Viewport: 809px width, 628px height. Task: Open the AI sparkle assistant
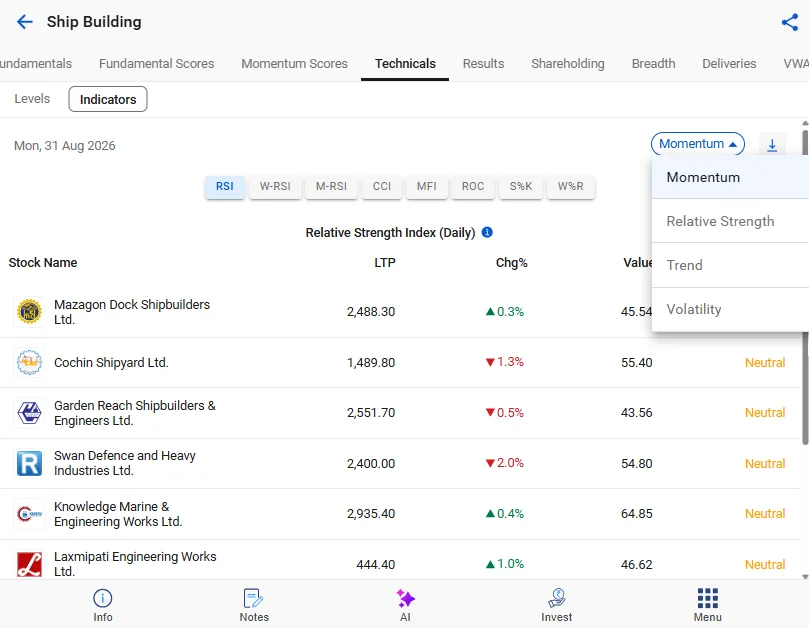coord(406,605)
